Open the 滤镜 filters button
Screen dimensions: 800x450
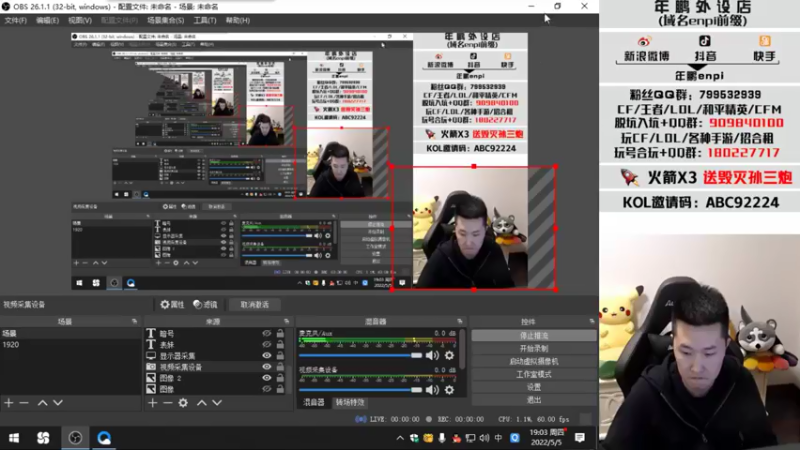click(205, 305)
